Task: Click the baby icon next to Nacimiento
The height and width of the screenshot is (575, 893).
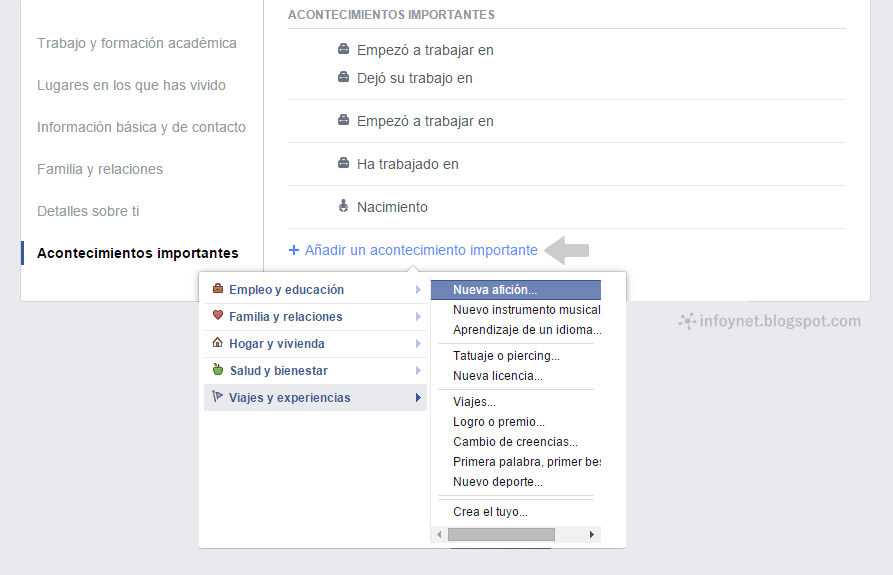Action: 343,206
